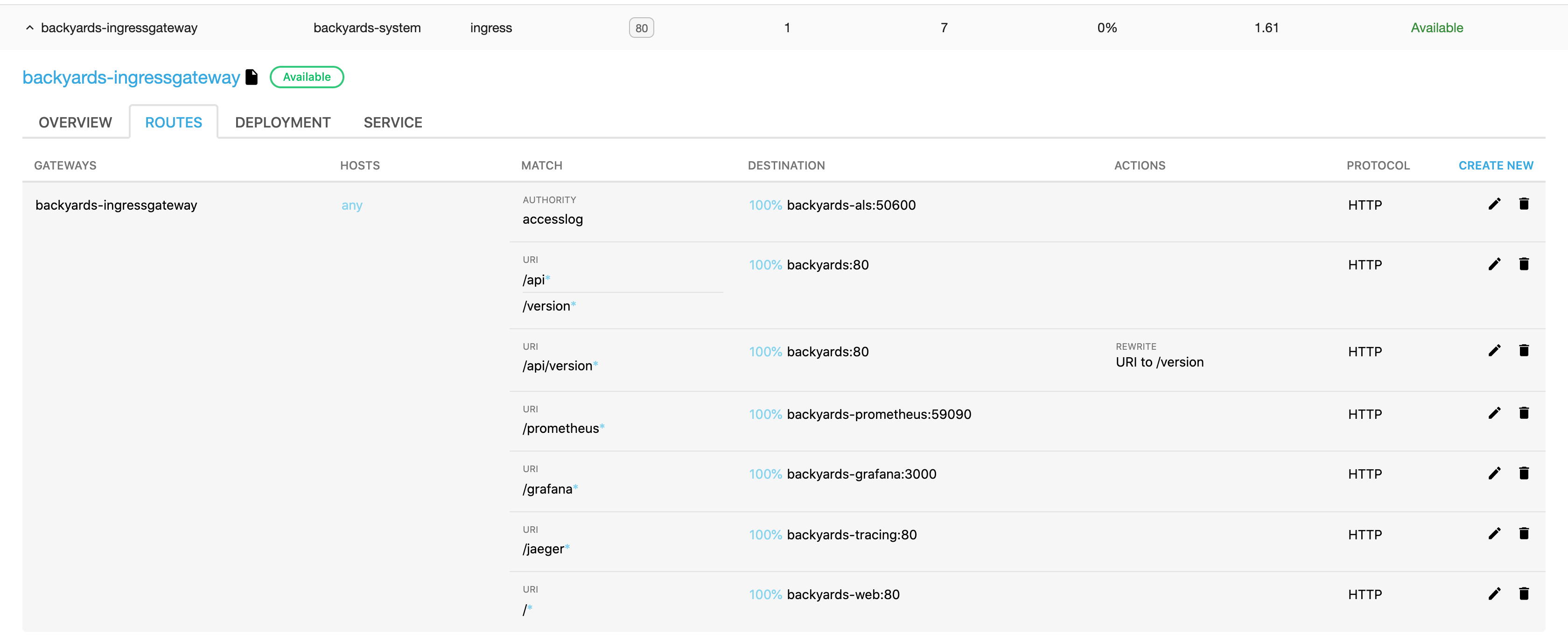Image resolution: width=1568 pixels, height=636 pixels.
Task: Switch to the Overview tab
Action: [76, 122]
